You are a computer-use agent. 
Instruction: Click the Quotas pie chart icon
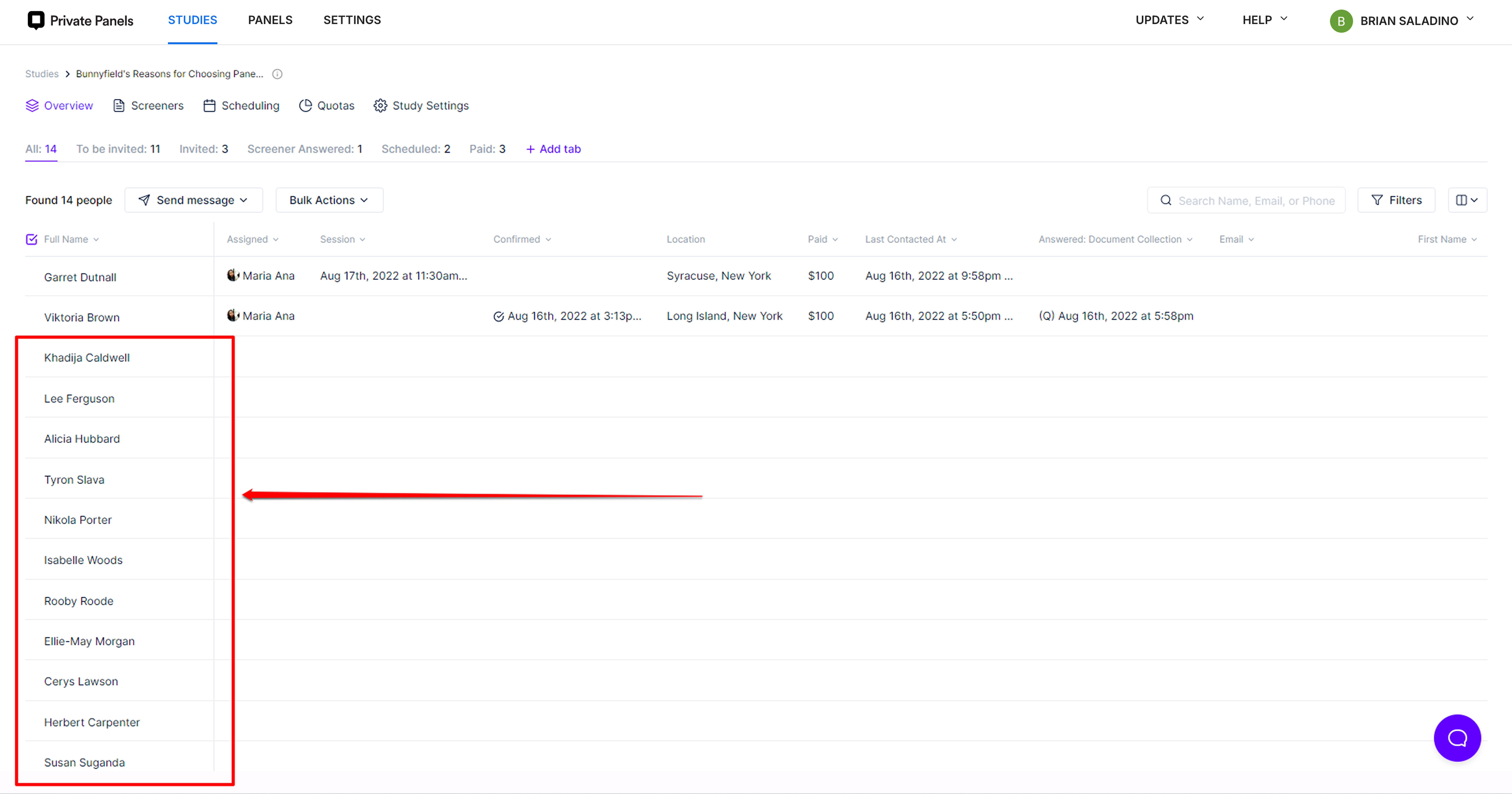tap(305, 106)
